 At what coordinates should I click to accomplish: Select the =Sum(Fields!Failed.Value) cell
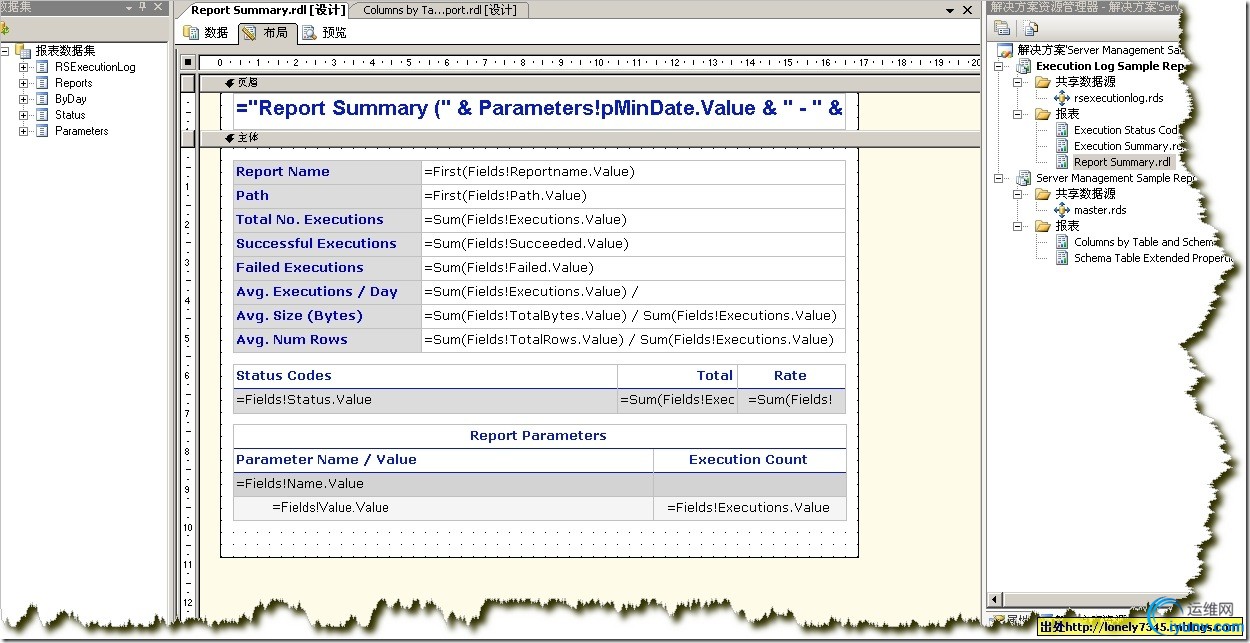pyautogui.click(x=633, y=268)
